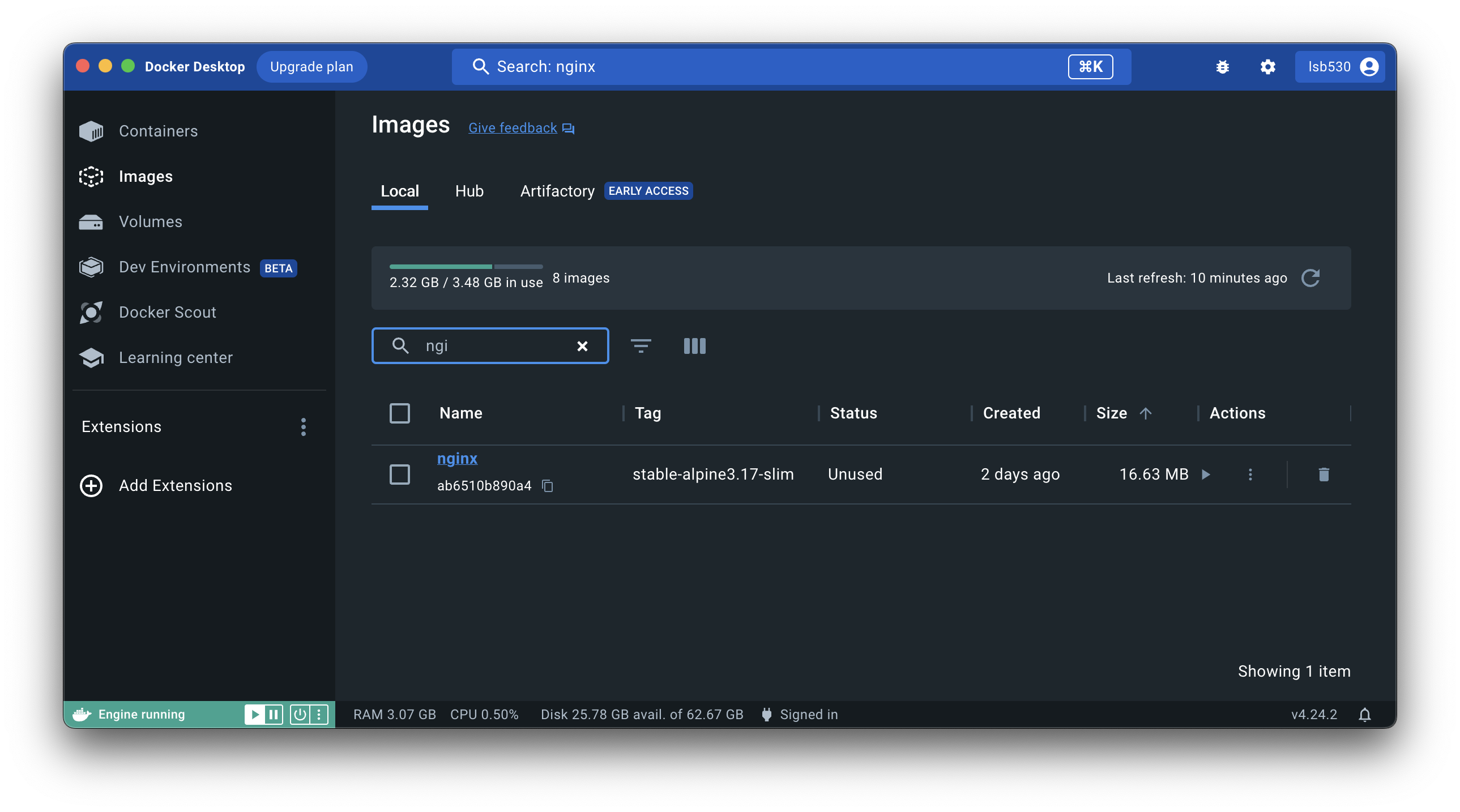Image resolution: width=1460 pixels, height=812 pixels.
Task: Run the nginx image with play icon
Action: click(1206, 475)
